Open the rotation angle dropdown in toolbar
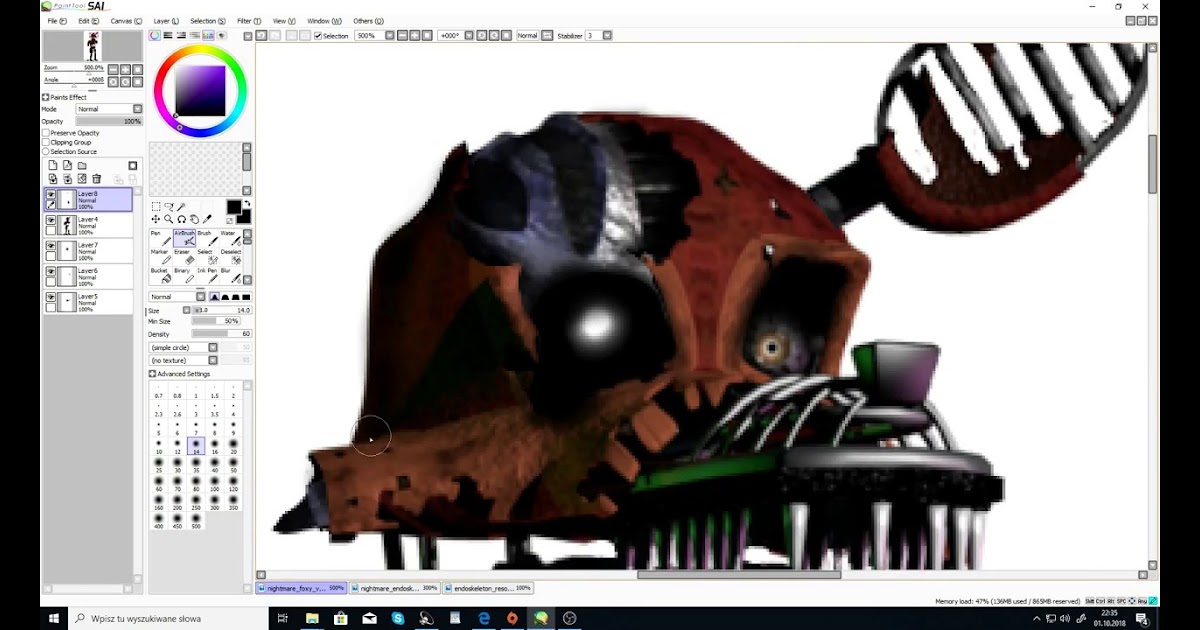 click(x=468, y=36)
